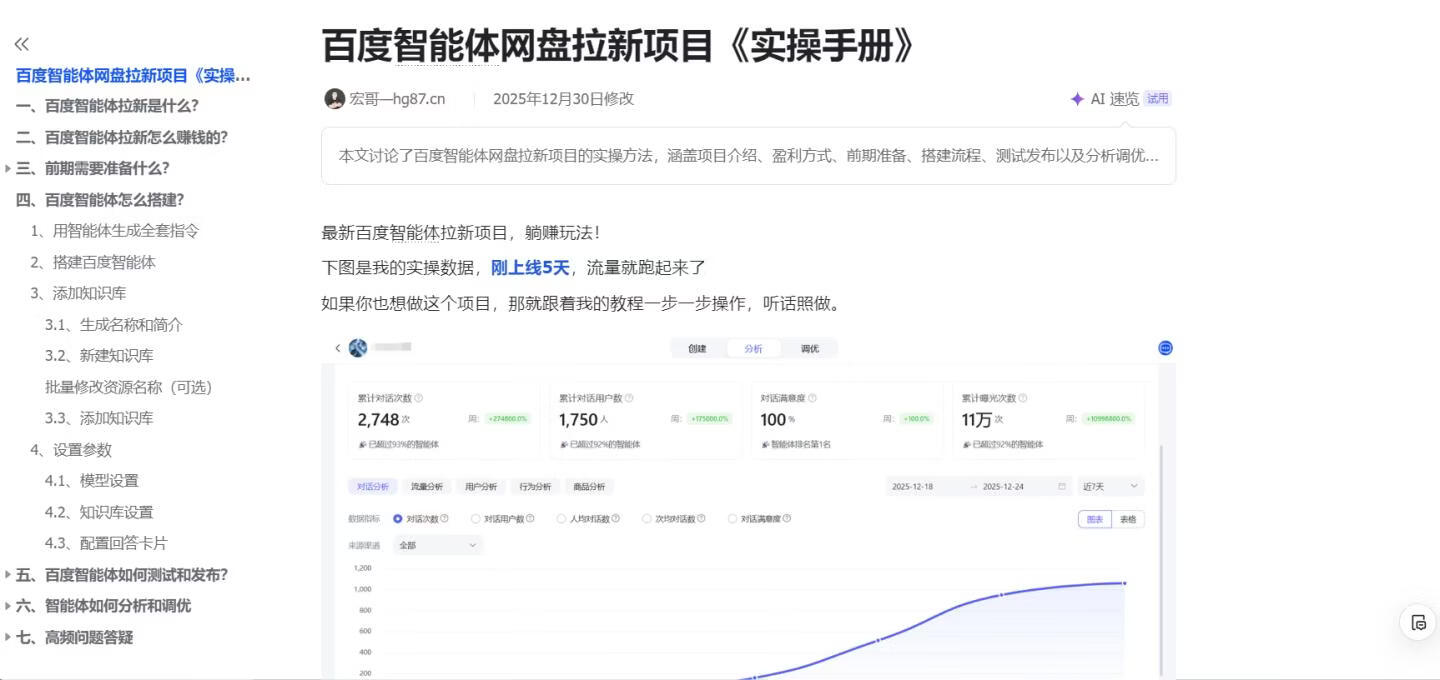1440x680 pixels.
Task: Click the start date field 2025-12-18
Action: tap(914, 485)
